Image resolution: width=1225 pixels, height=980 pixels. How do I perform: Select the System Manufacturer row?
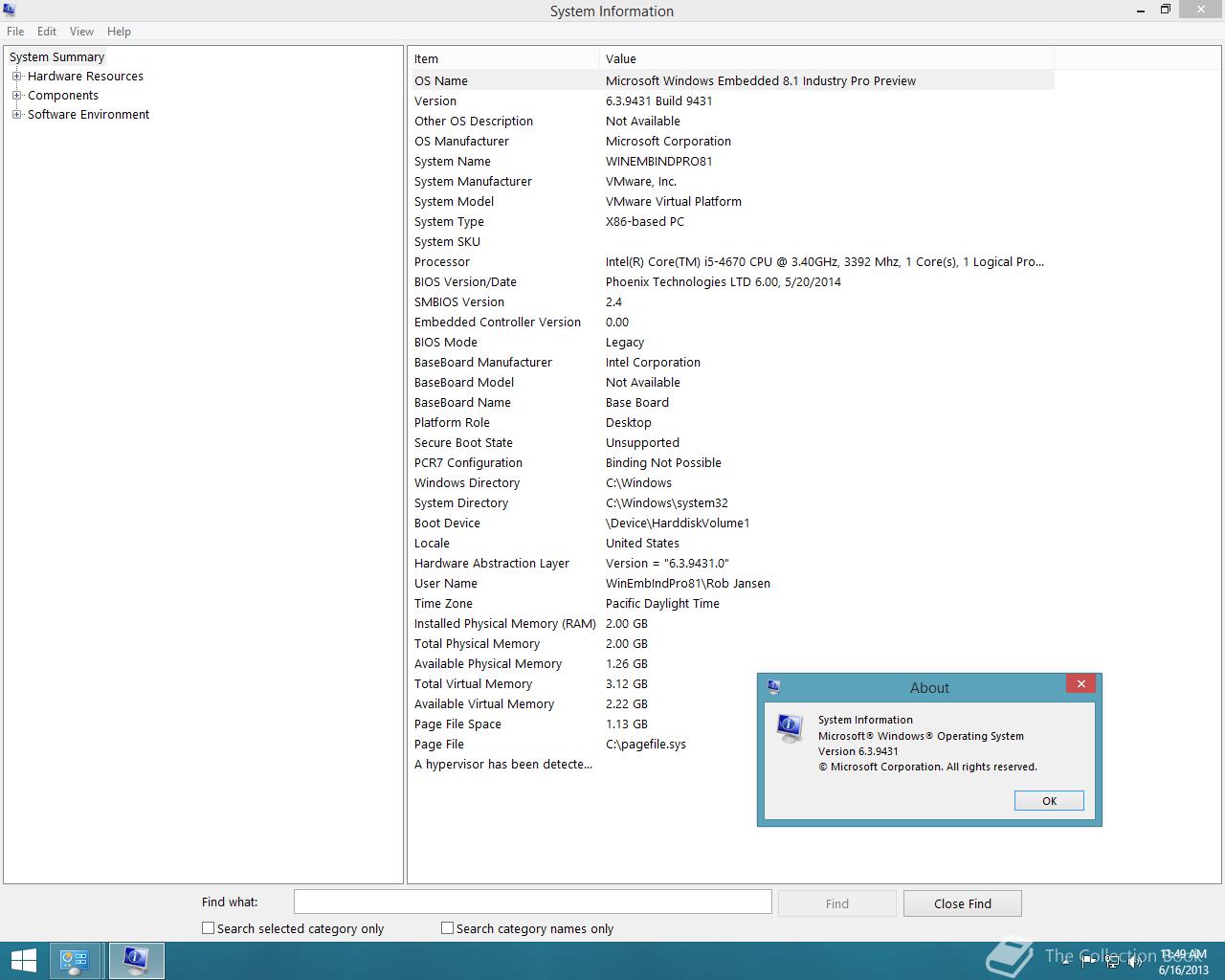tap(733, 181)
